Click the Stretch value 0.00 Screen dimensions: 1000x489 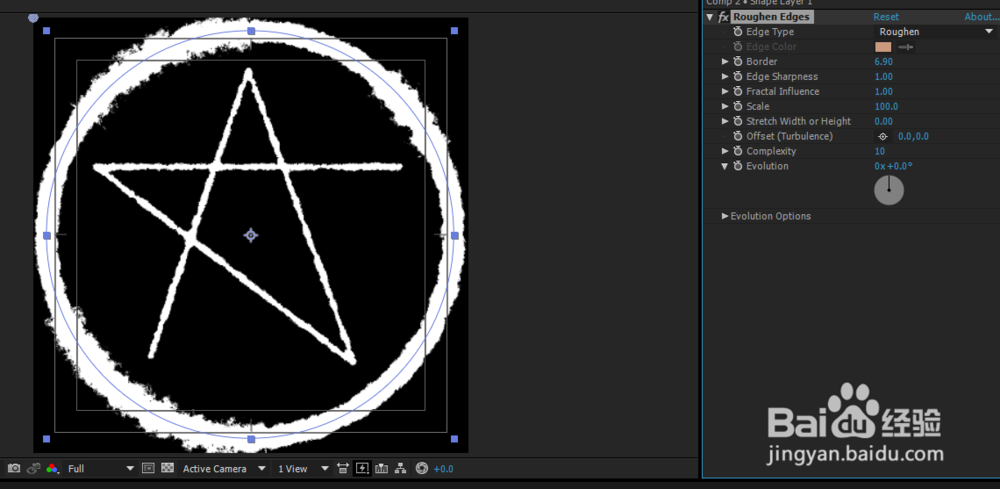(883, 121)
